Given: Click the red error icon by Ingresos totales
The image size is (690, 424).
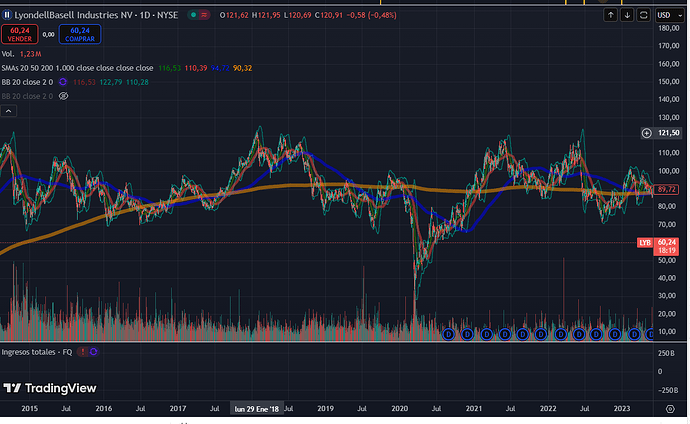Looking at the screenshot, I should click(82, 352).
